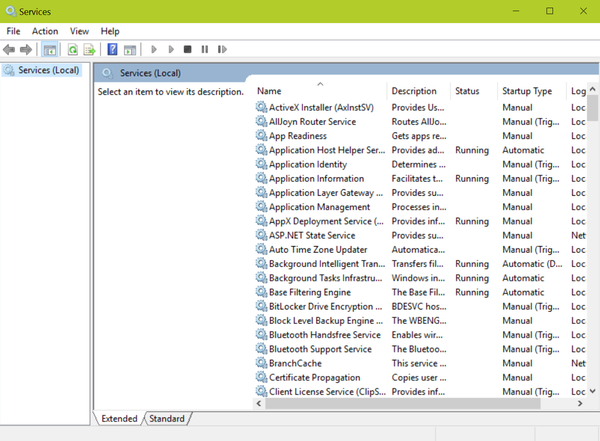
Task: Click 'Routes AllJo...' description cell
Action: point(419,121)
